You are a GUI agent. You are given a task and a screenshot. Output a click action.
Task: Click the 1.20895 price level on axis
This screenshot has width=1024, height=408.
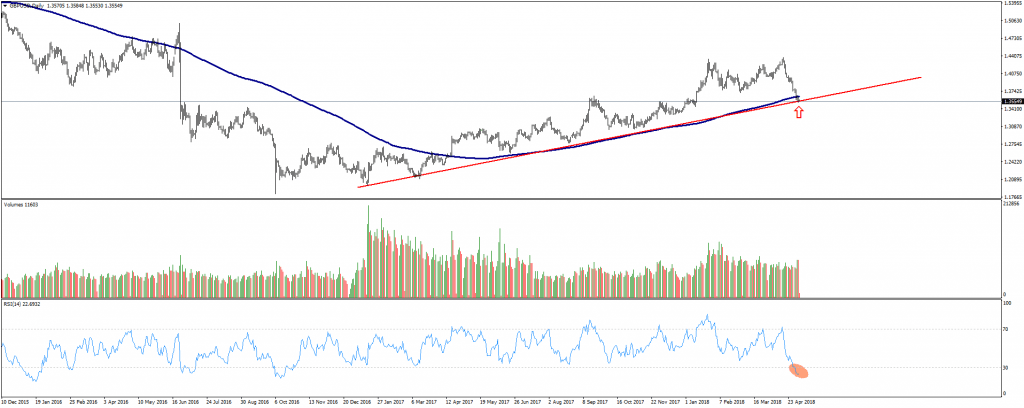pos(1012,180)
